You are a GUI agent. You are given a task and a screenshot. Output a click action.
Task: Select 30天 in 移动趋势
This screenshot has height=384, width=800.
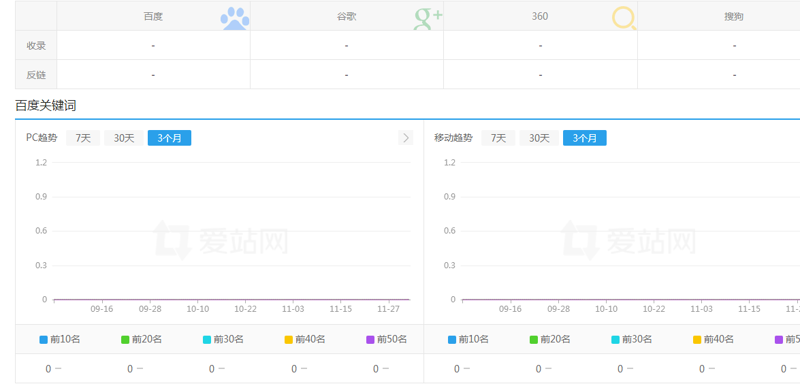pyautogui.click(x=539, y=138)
